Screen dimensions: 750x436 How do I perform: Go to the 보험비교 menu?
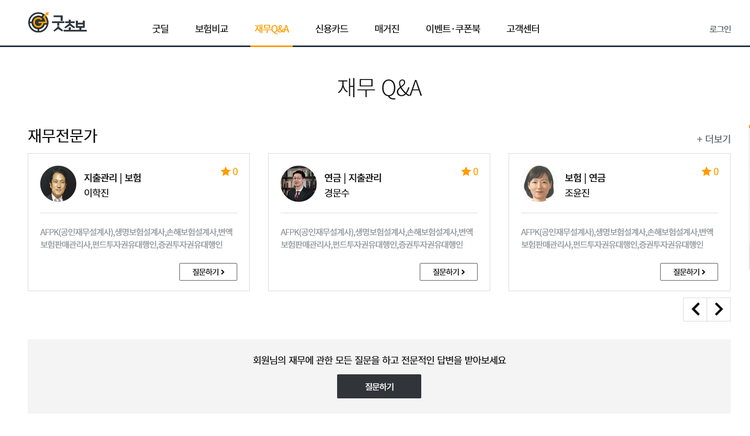211,29
